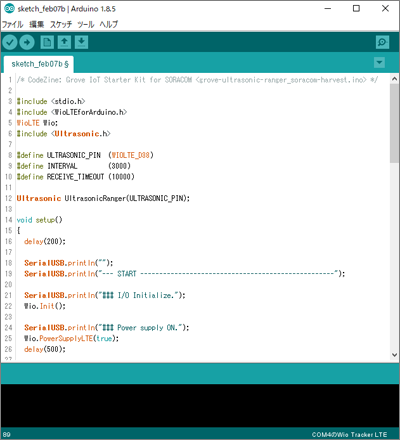
Task: Click the "UltrasonicRanger(ULTRASONIC_PIN);" line
Action: pyautogui.click(x=103, y=198)
